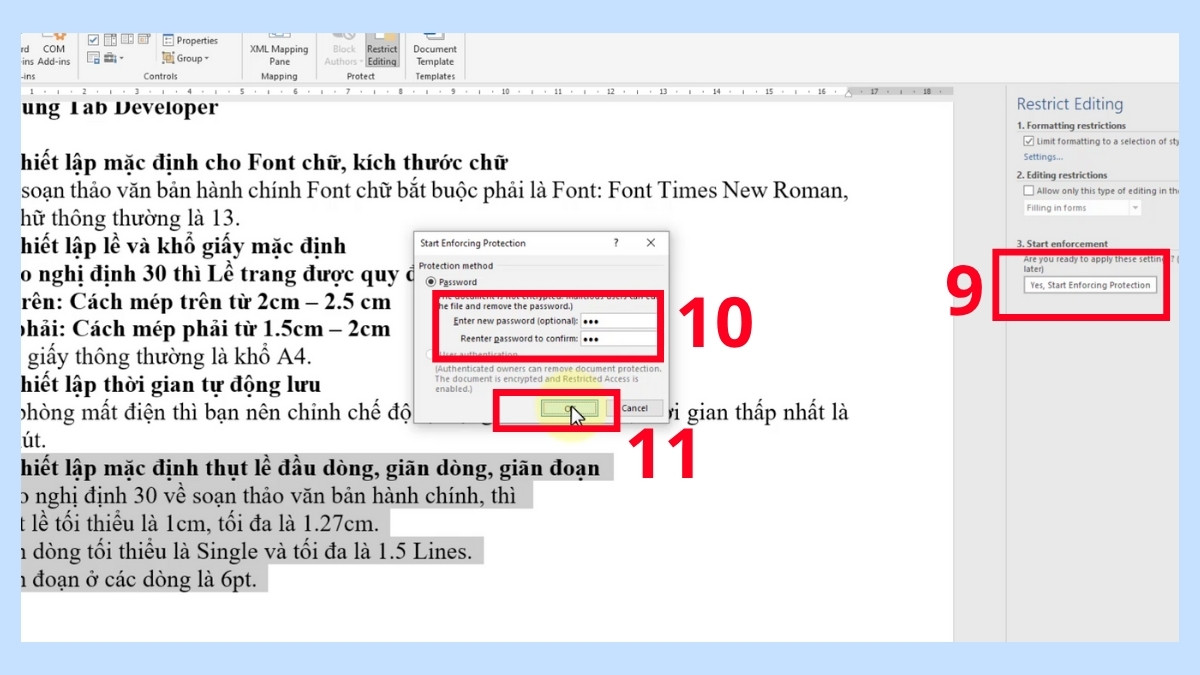Click 'Yes, Start Enforcing Protection' button

(x=1091, y=284)
